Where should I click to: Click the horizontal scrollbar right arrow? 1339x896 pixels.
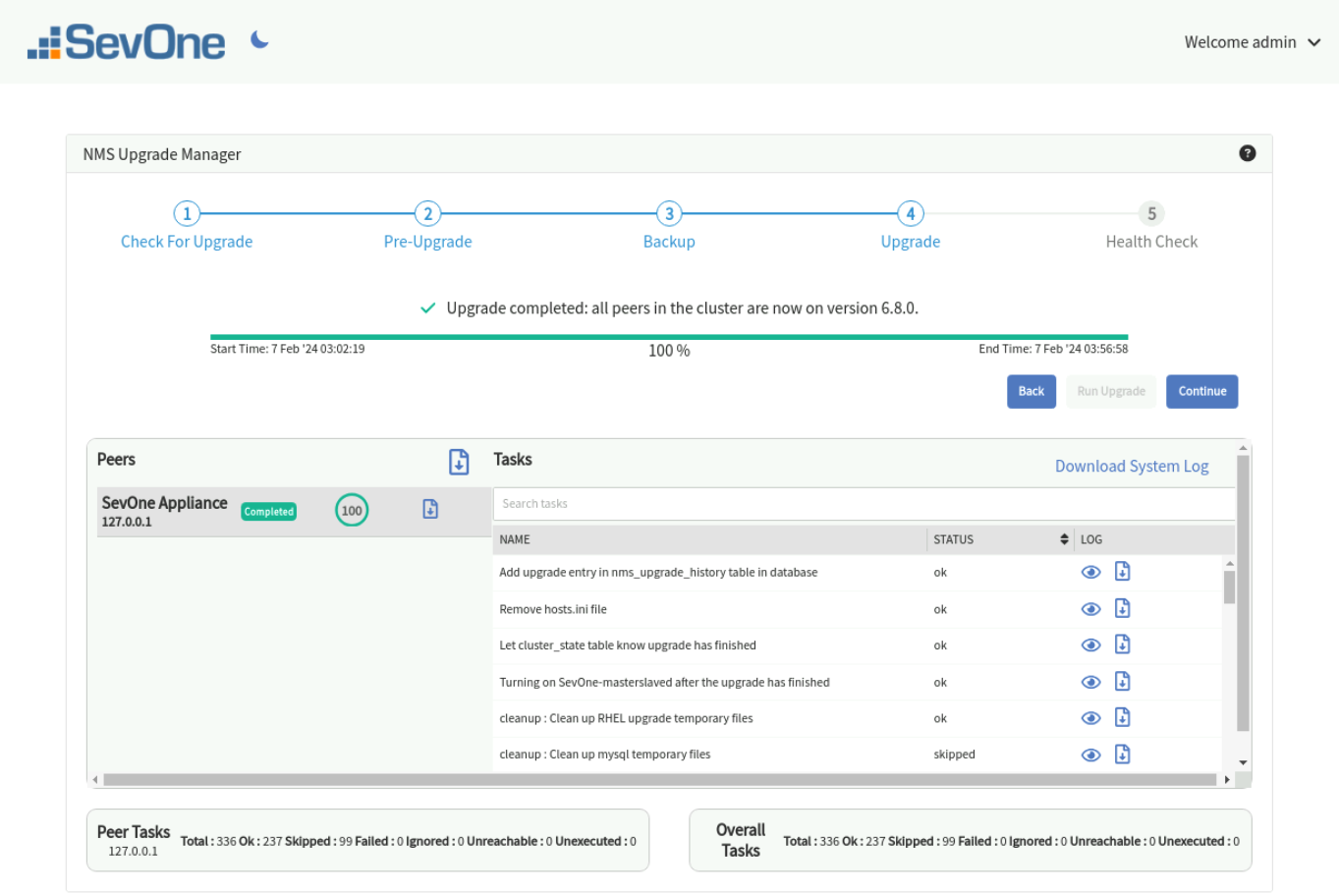(1227, 780)
